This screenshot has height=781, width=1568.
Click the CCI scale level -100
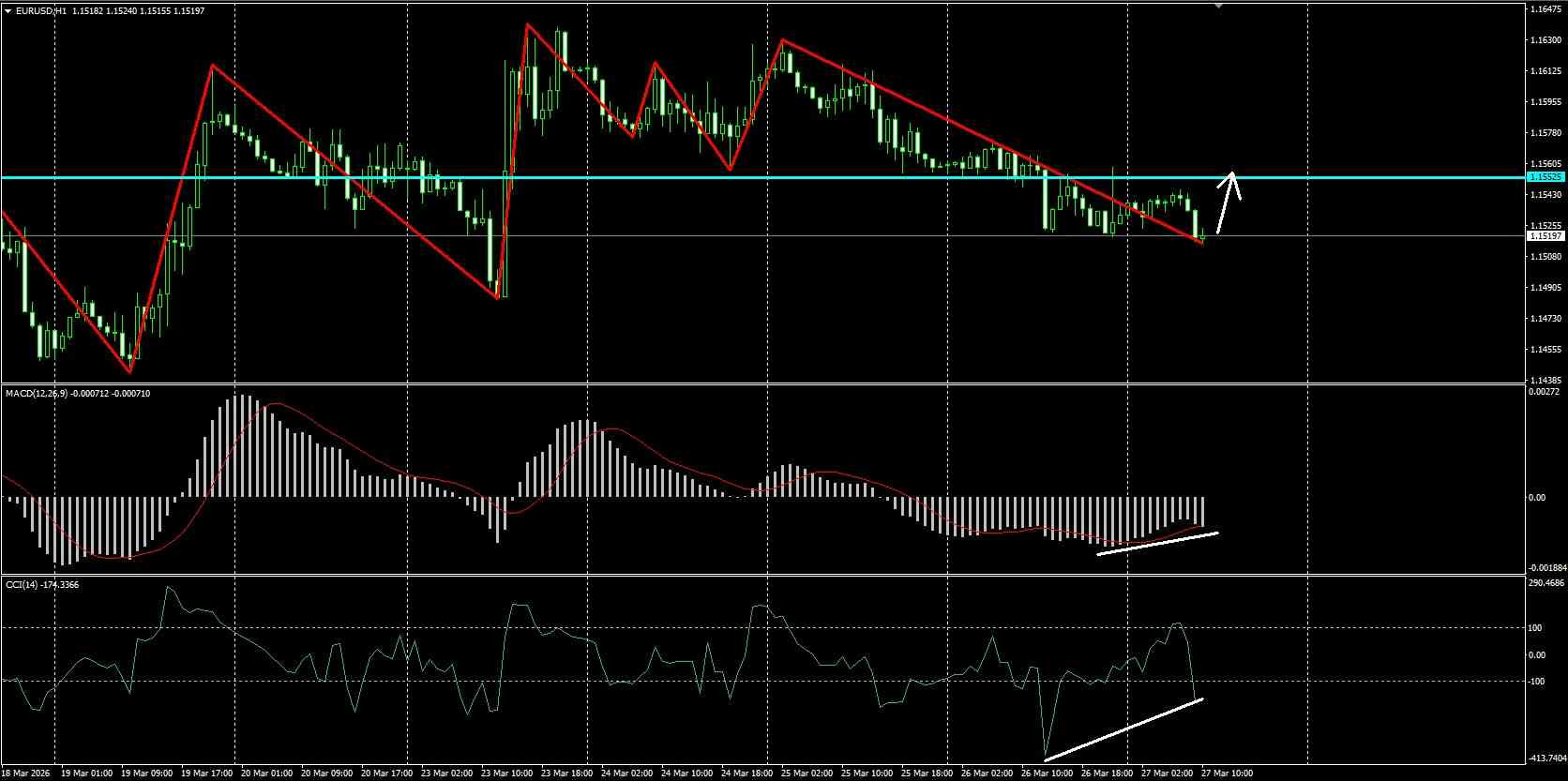1537,682
